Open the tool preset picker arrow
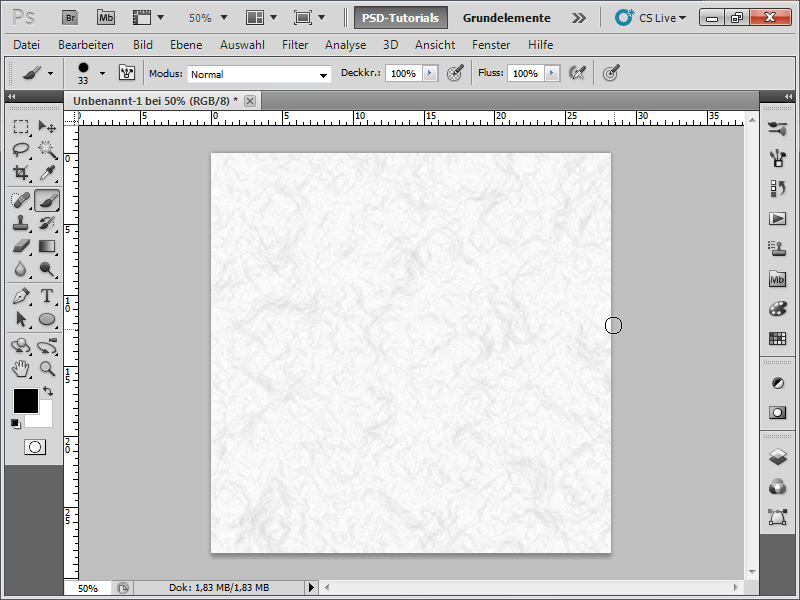This screenshot has height=600, width=800. click(51, 73)
